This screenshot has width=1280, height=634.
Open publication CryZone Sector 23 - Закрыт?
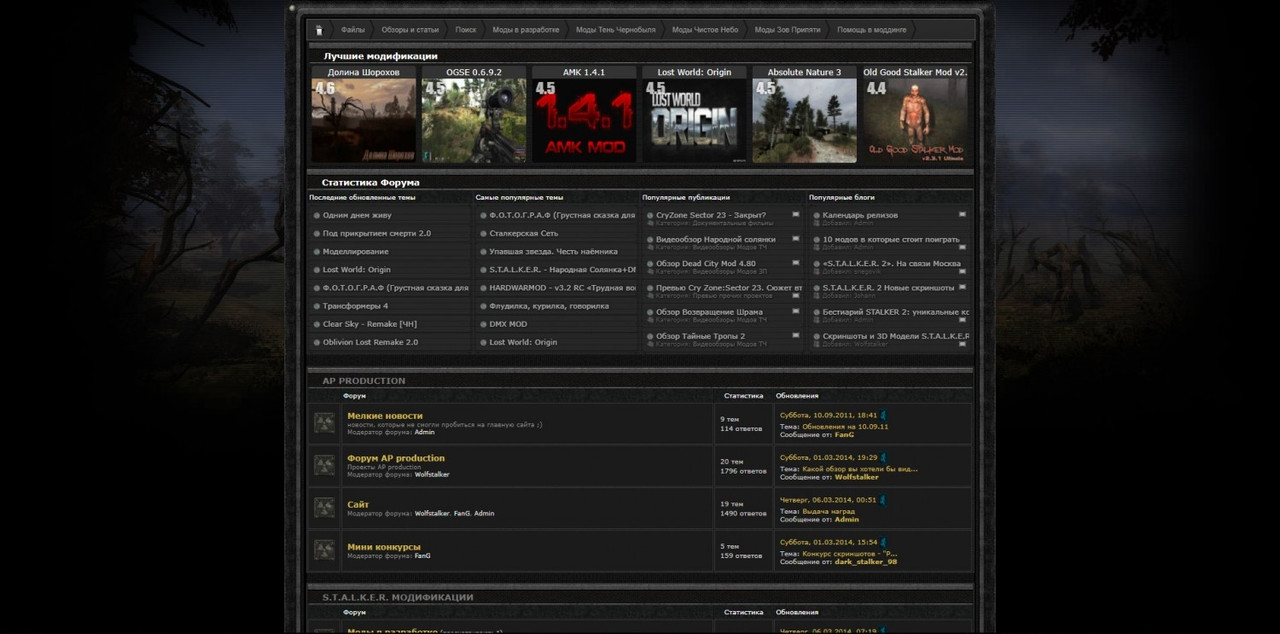(711, 215)
